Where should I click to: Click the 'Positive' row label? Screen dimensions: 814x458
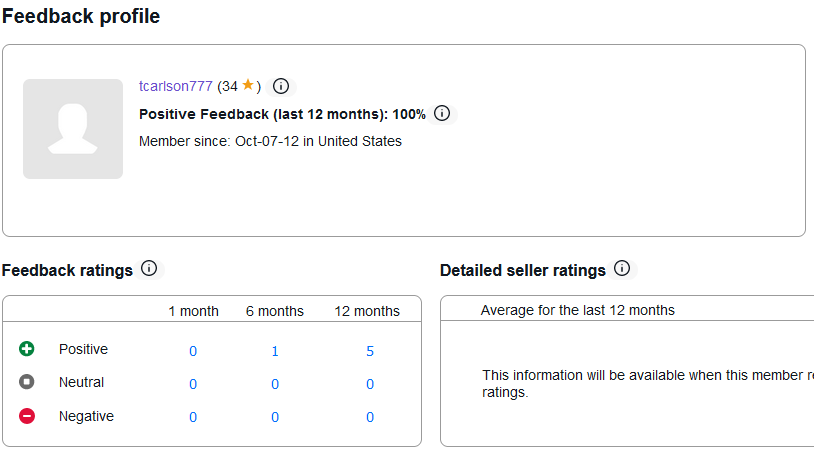(84, 349)
